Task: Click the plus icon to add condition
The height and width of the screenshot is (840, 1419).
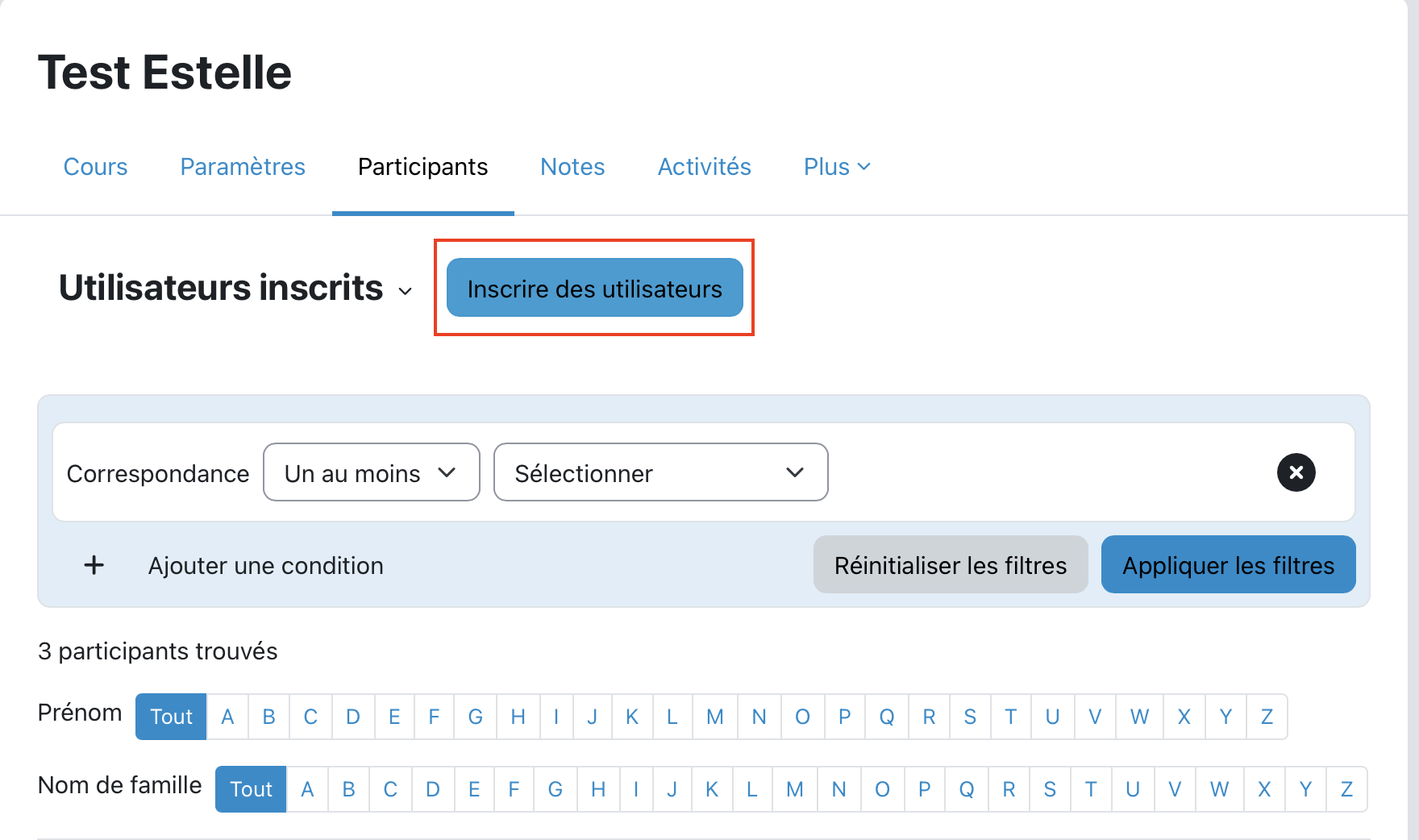Action: 94,565
